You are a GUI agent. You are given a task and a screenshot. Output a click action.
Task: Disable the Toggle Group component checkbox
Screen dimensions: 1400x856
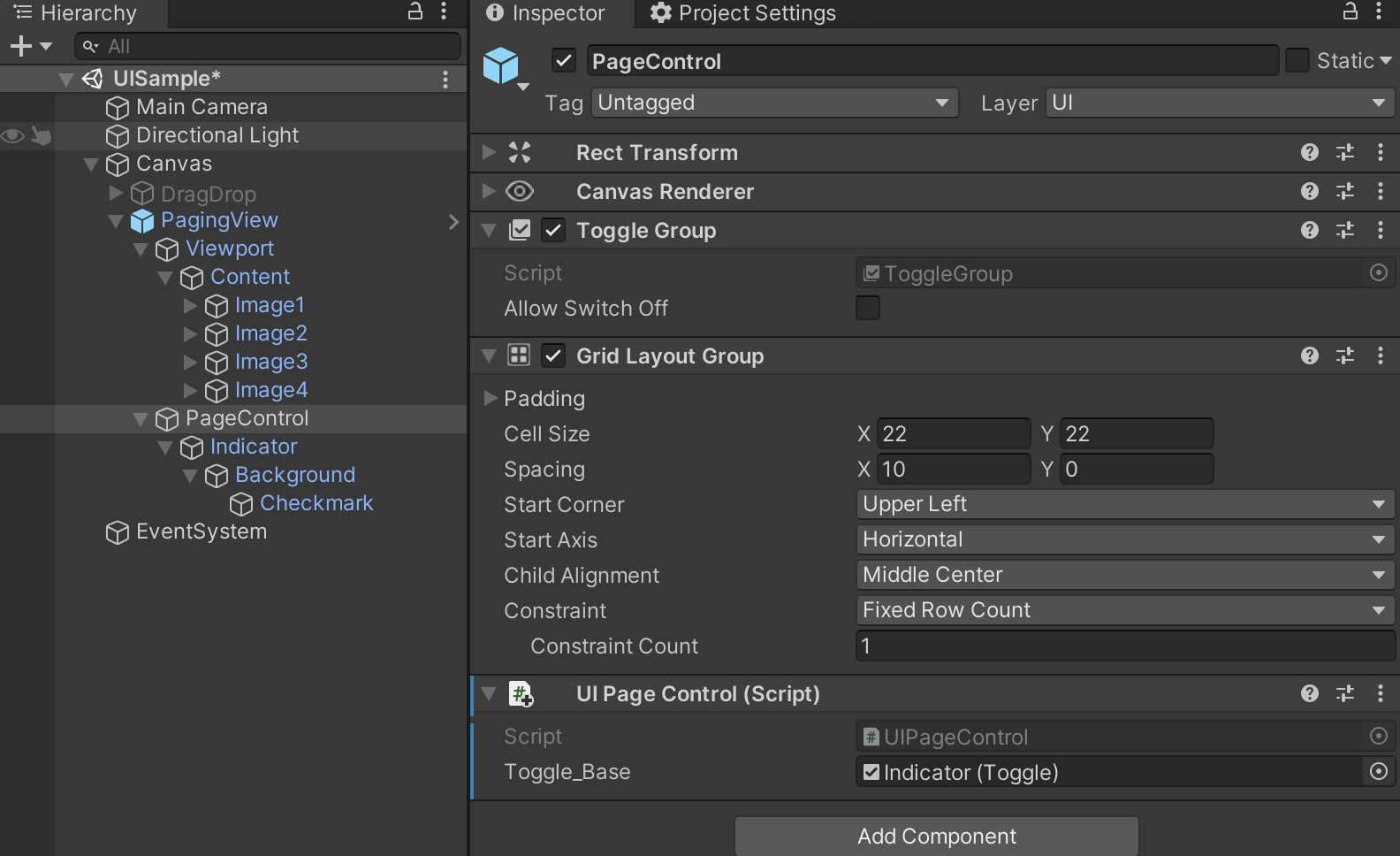point(553,230)
